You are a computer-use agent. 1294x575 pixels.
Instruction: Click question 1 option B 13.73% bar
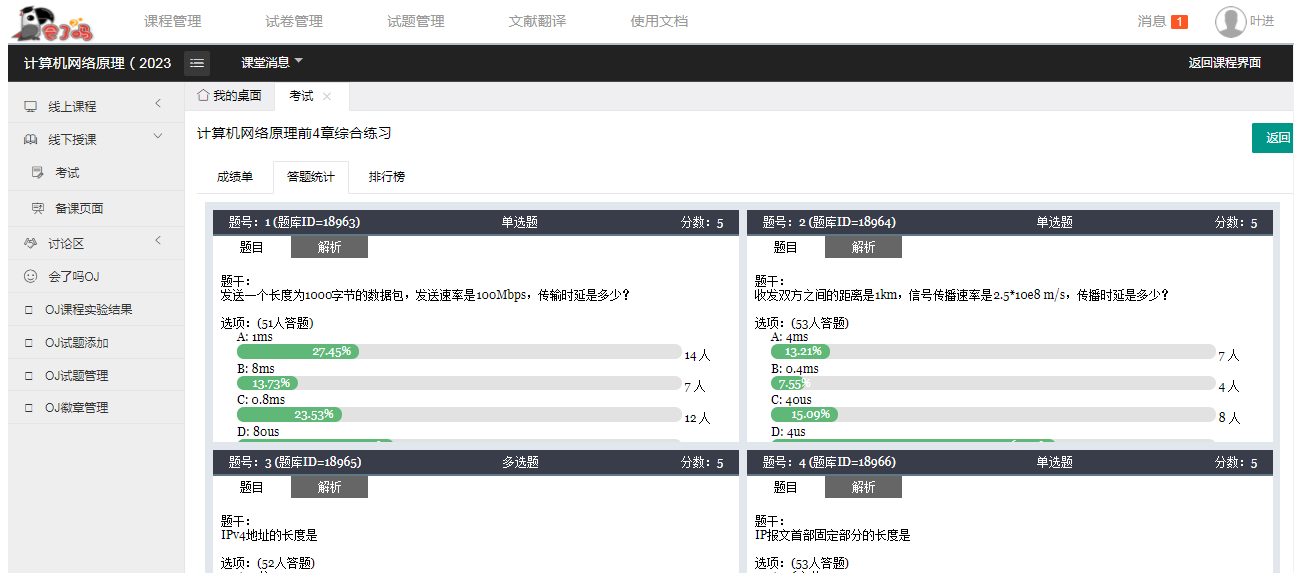coord(268,383)
